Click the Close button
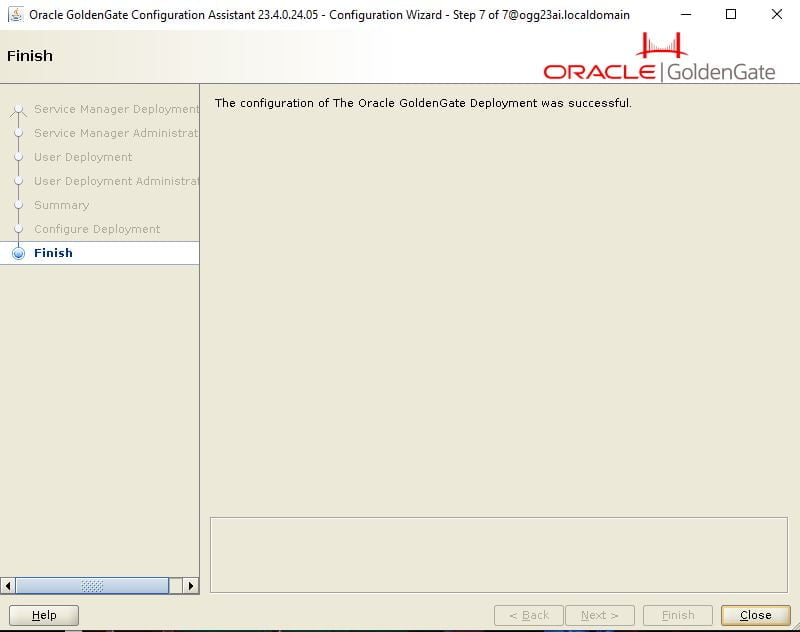 point(756,615)
